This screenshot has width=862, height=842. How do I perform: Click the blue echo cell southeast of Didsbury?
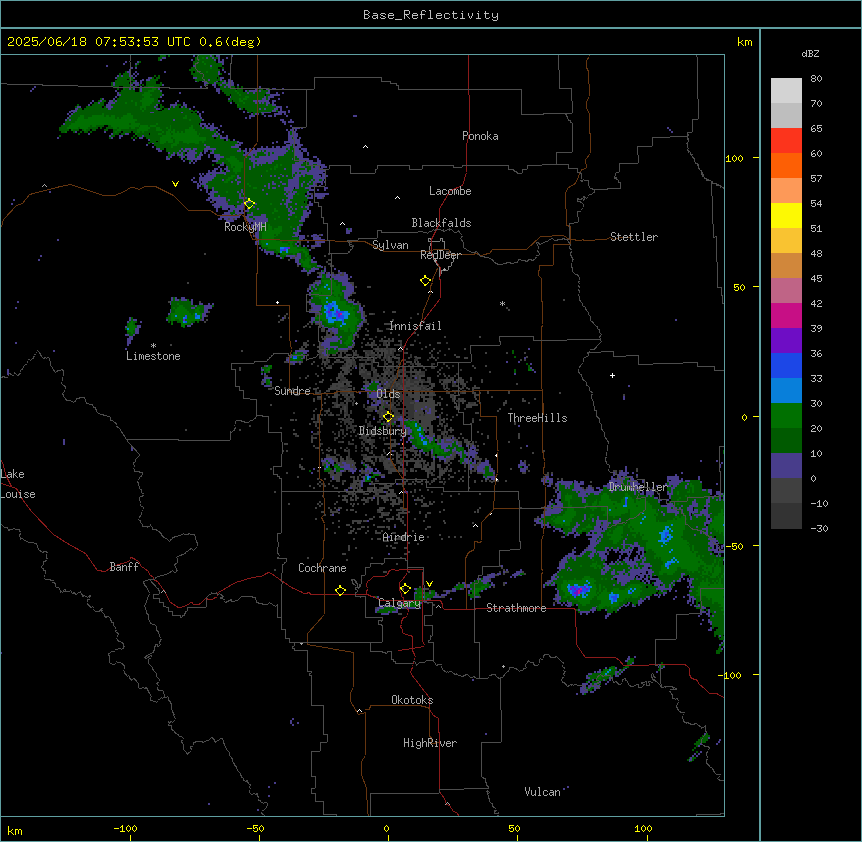coord(422,437)
